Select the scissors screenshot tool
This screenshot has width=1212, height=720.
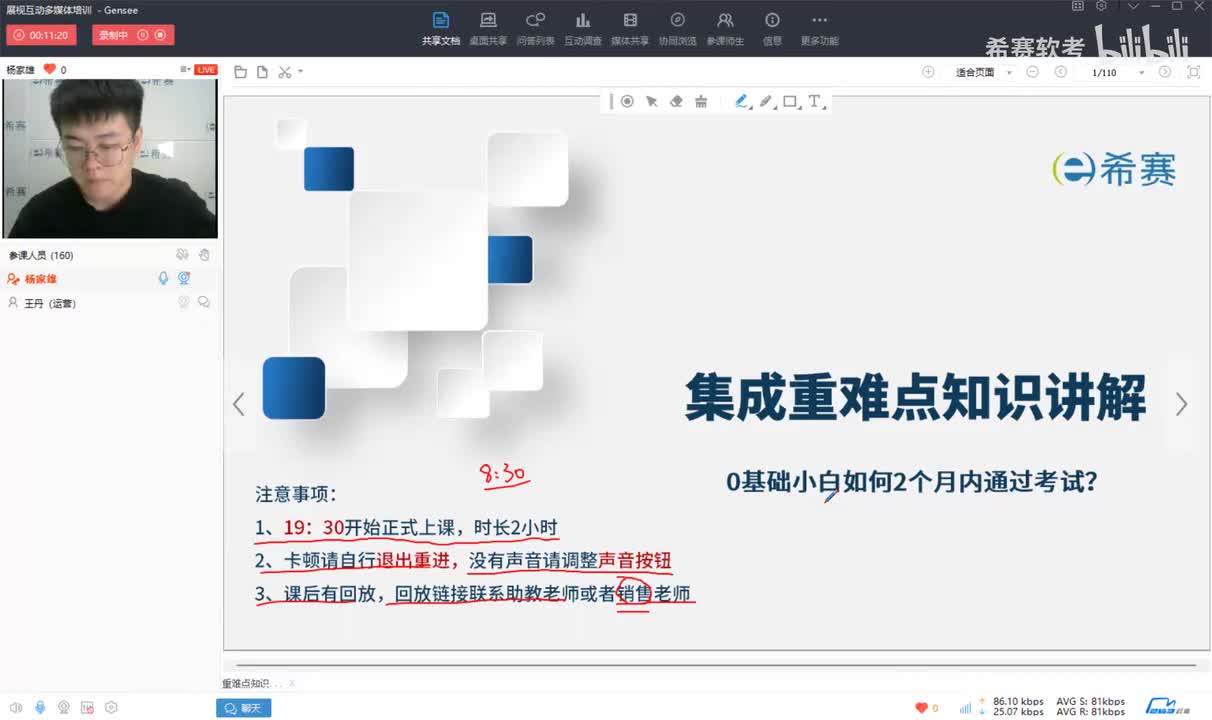[285, 72]
